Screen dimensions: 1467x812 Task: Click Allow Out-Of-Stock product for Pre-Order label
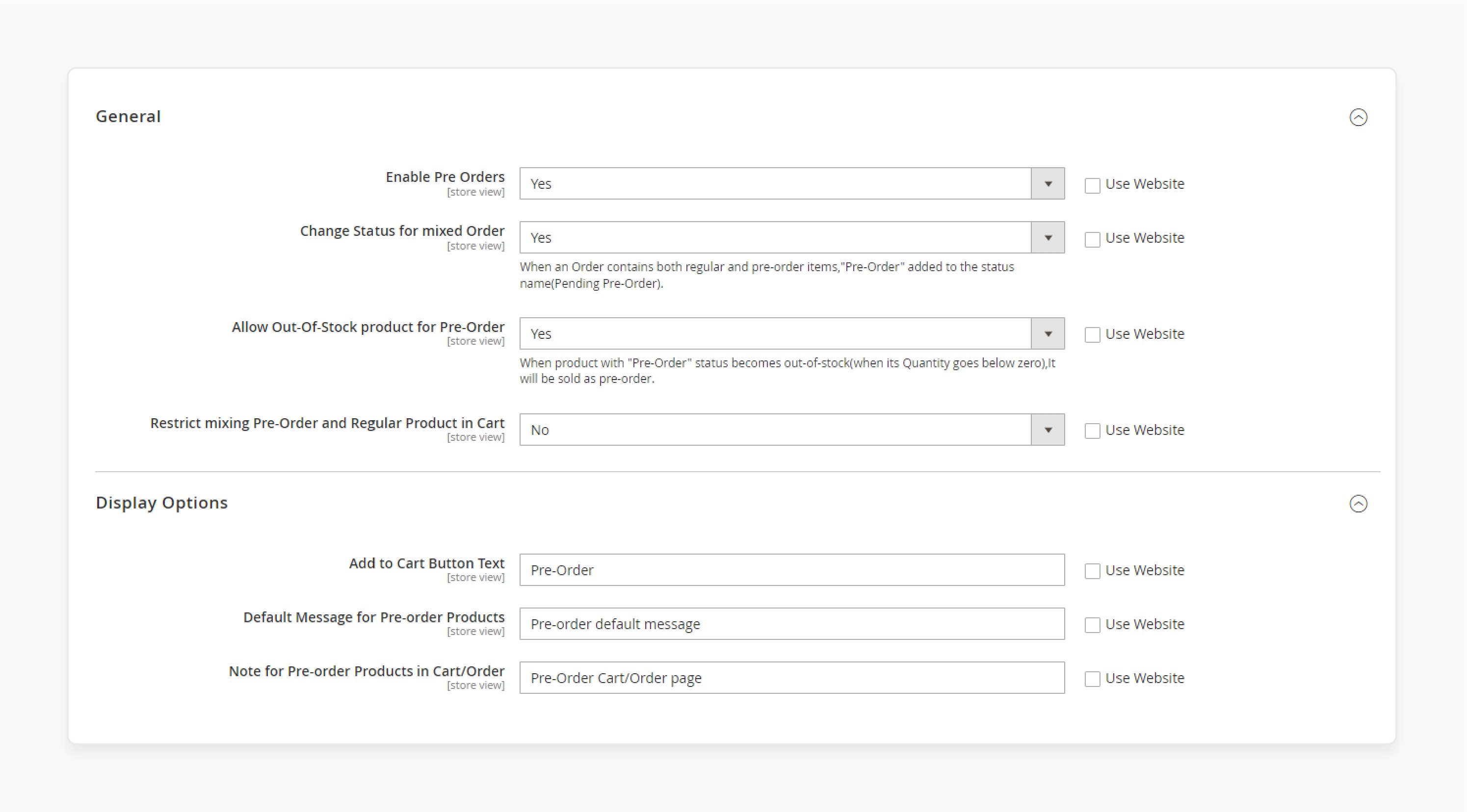pos(368,327)
